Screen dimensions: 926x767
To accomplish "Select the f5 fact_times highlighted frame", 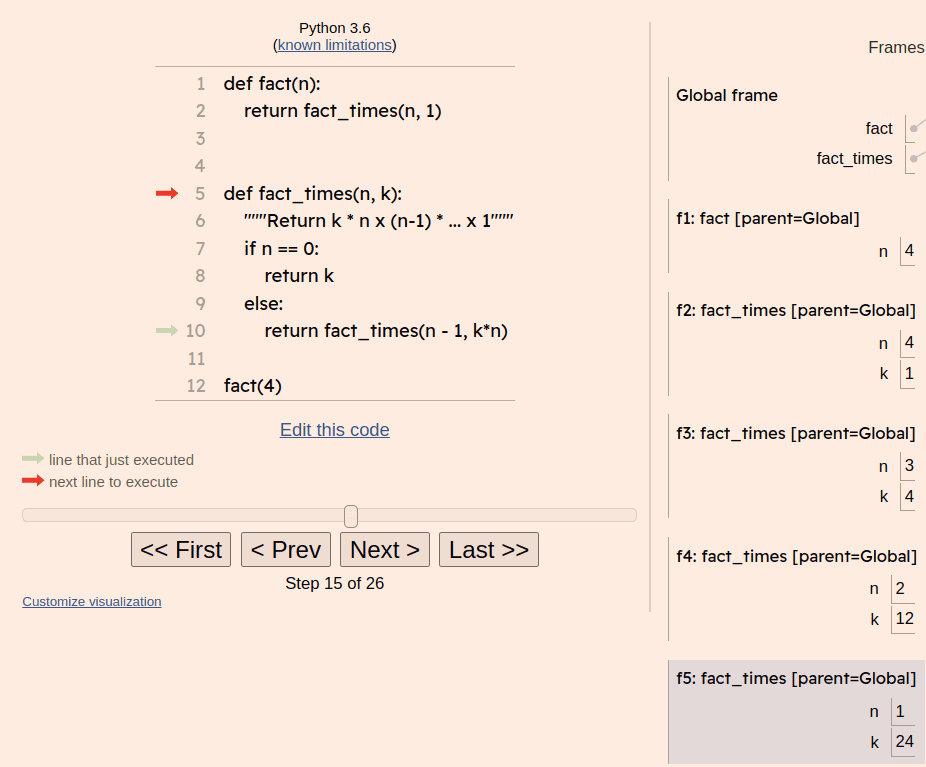I will [x=797, y=712].
